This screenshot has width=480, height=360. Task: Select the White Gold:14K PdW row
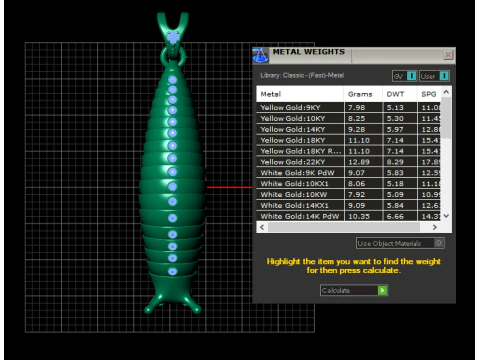[349, 216]
